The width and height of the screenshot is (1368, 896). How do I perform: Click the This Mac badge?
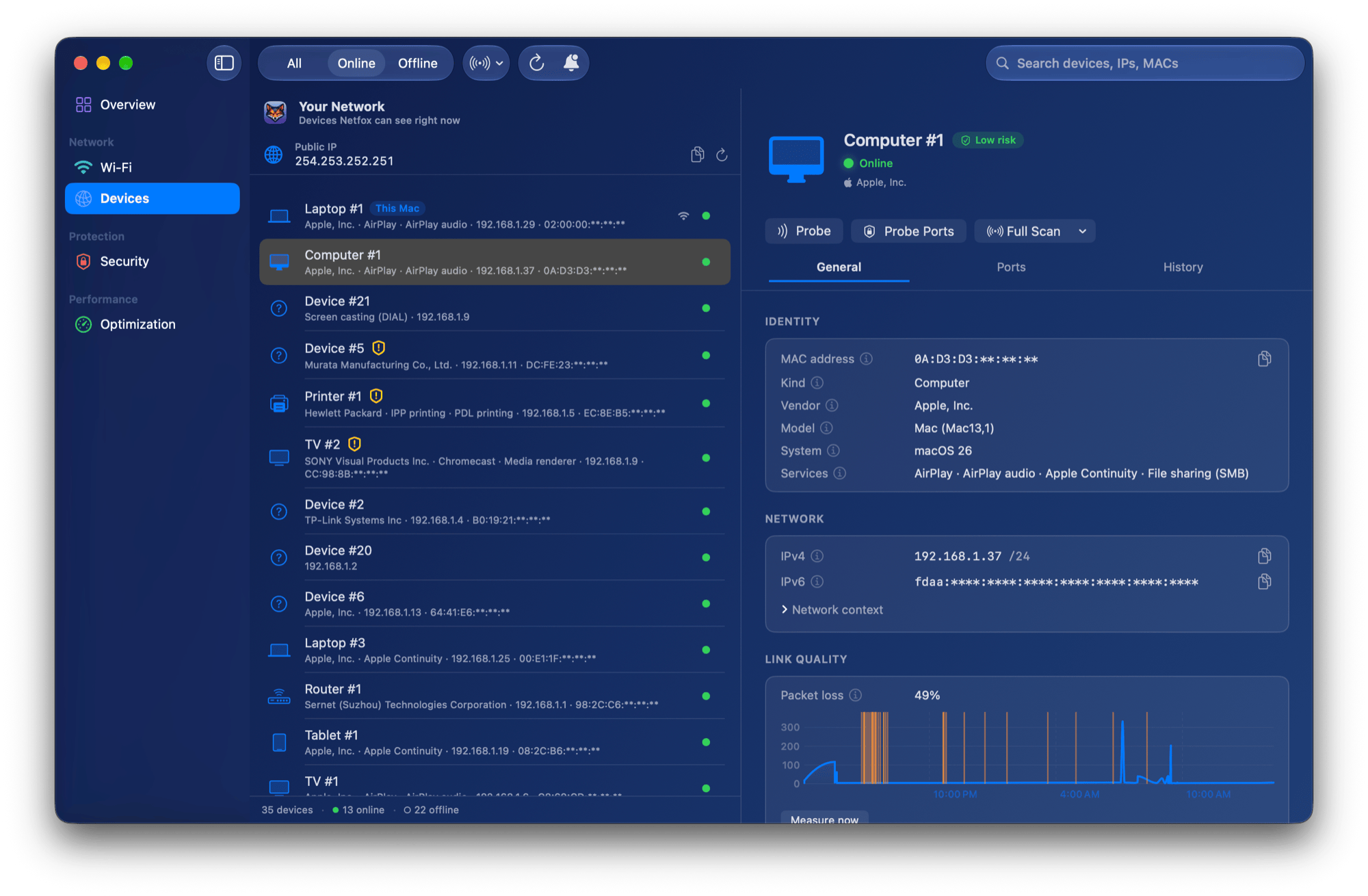397,209
